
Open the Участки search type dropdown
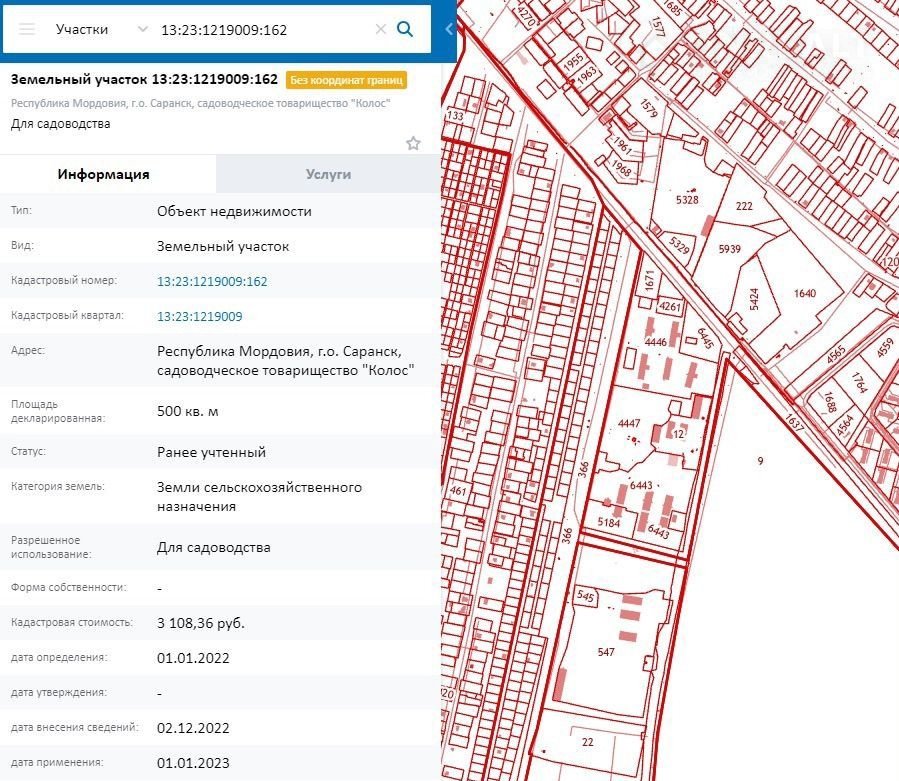(100, 29)
